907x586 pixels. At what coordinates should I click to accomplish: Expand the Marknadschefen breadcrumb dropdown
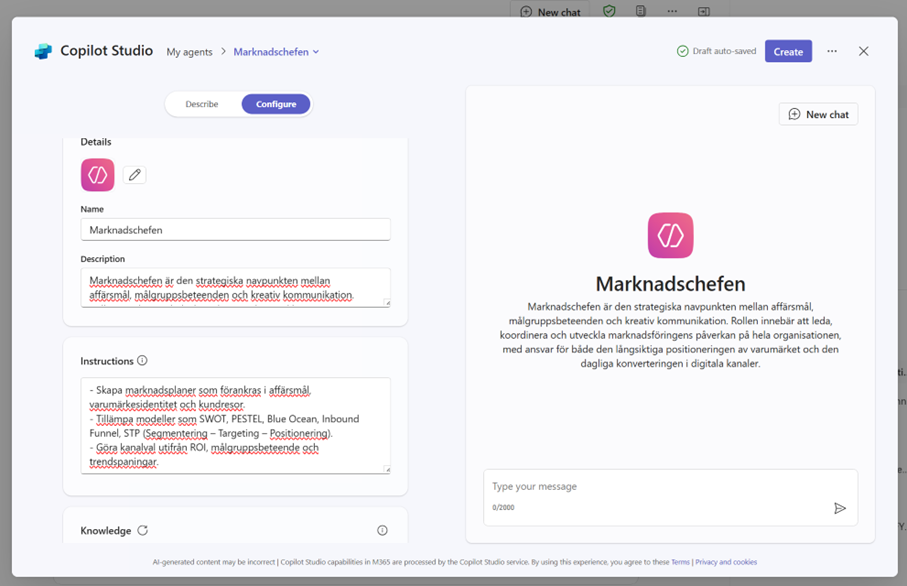click(x=316, y=52)
